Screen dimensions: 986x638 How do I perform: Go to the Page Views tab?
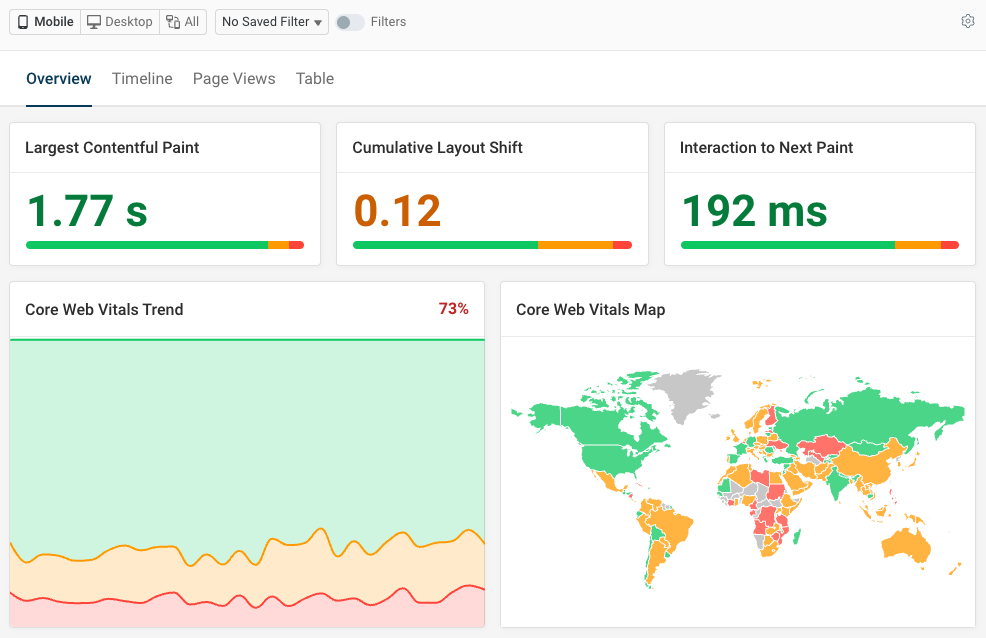234,79
